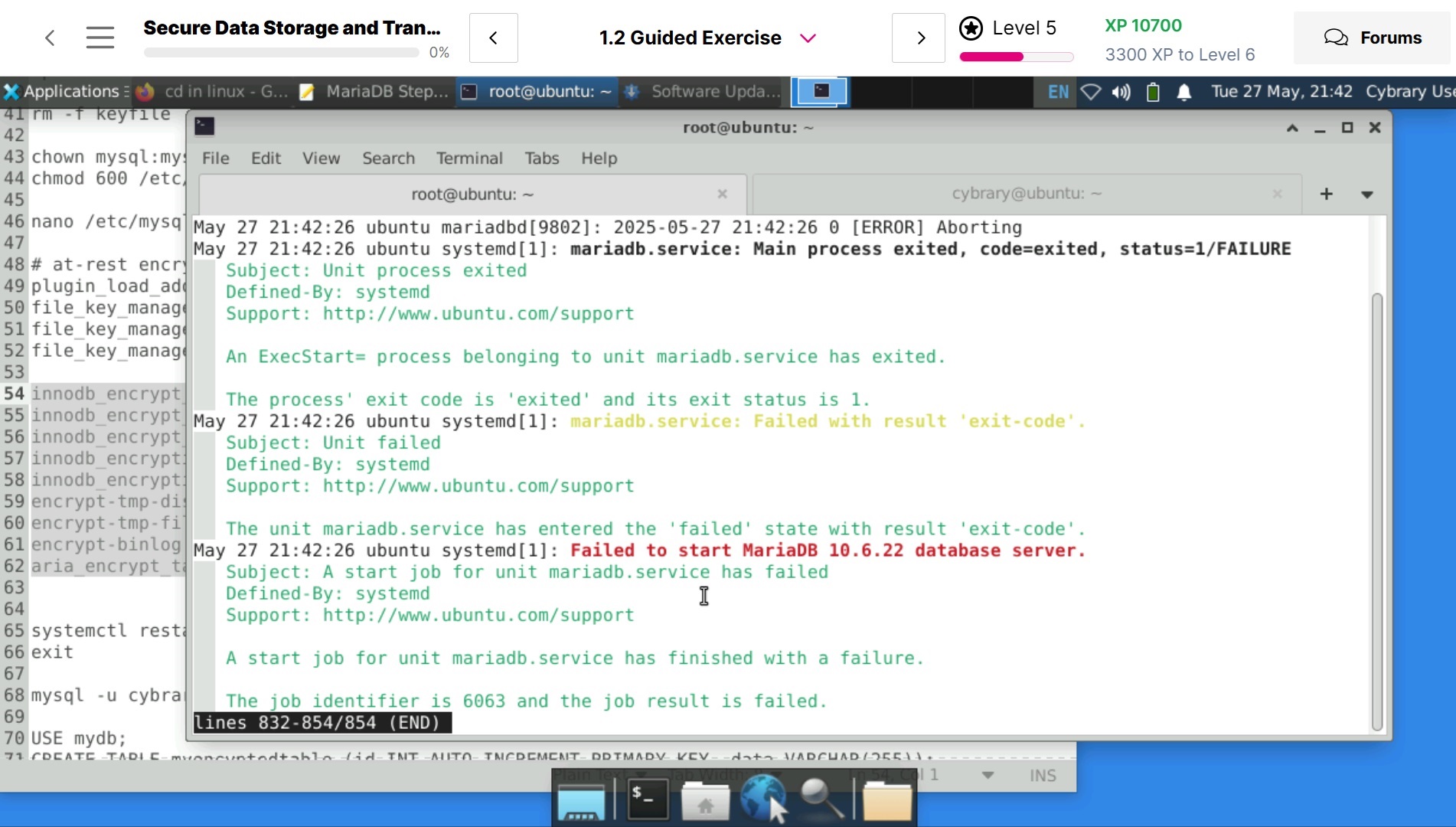Switch to the MariaDB Step taskbar window
This screenshot has width=1456, height=827.
(x=374, y=91)
